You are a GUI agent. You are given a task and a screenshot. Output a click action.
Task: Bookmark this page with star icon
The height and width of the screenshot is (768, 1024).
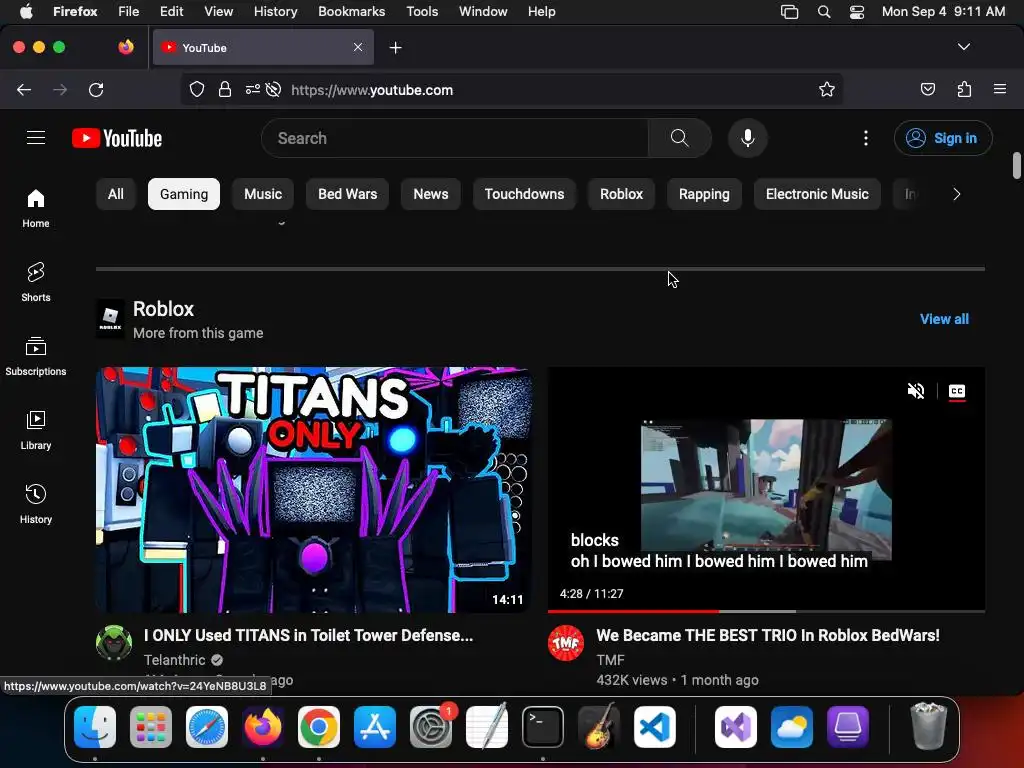(827, 89)
